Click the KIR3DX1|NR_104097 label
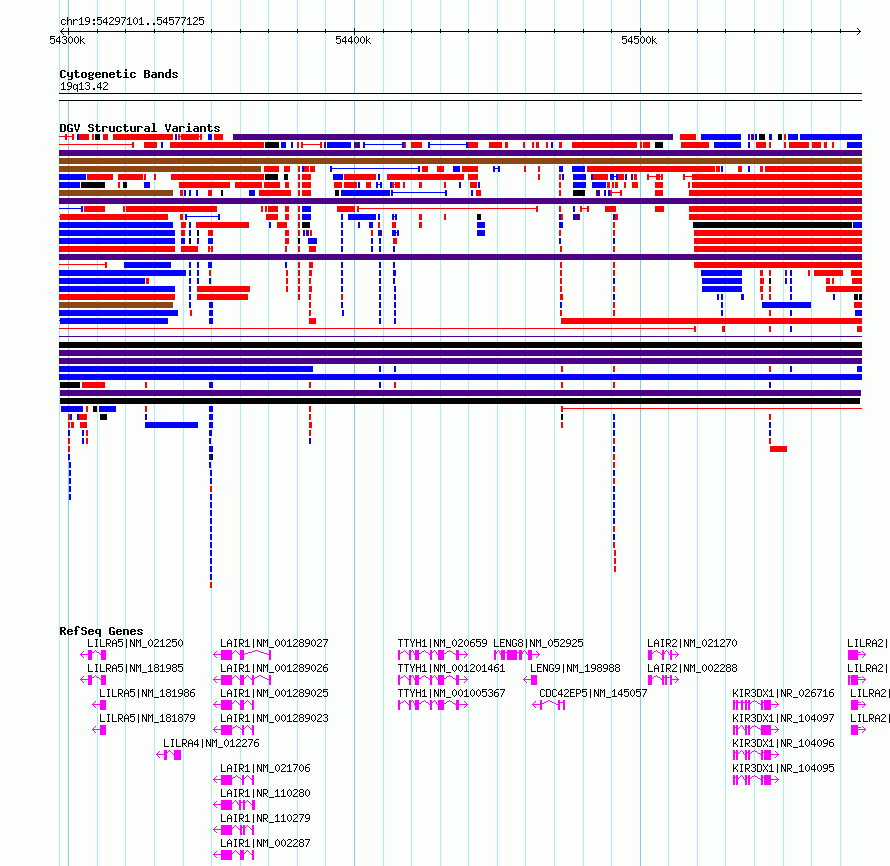The image size is (890, 866). pyautogui.click(x=783, y=718)
